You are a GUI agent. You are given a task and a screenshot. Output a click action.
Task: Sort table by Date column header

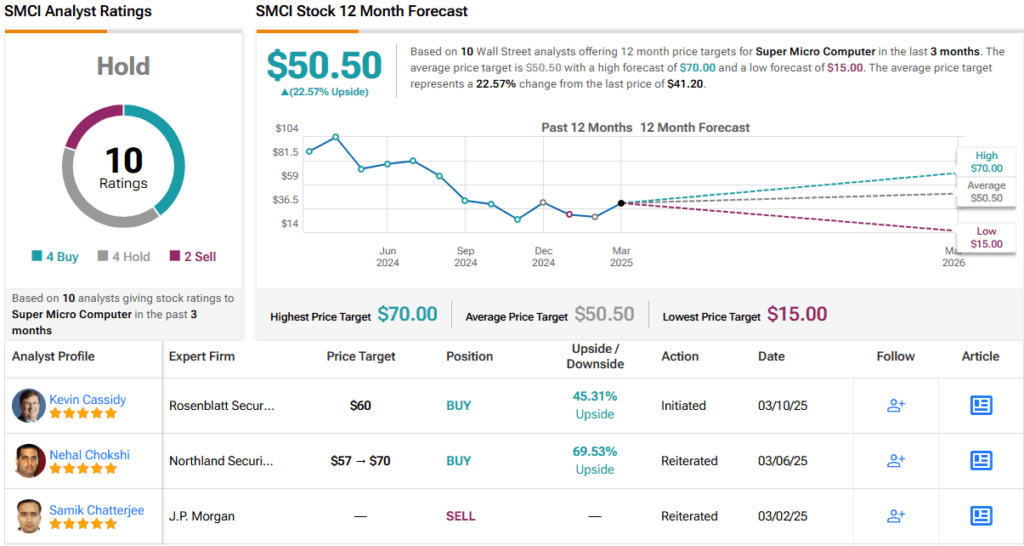point(771,356)
